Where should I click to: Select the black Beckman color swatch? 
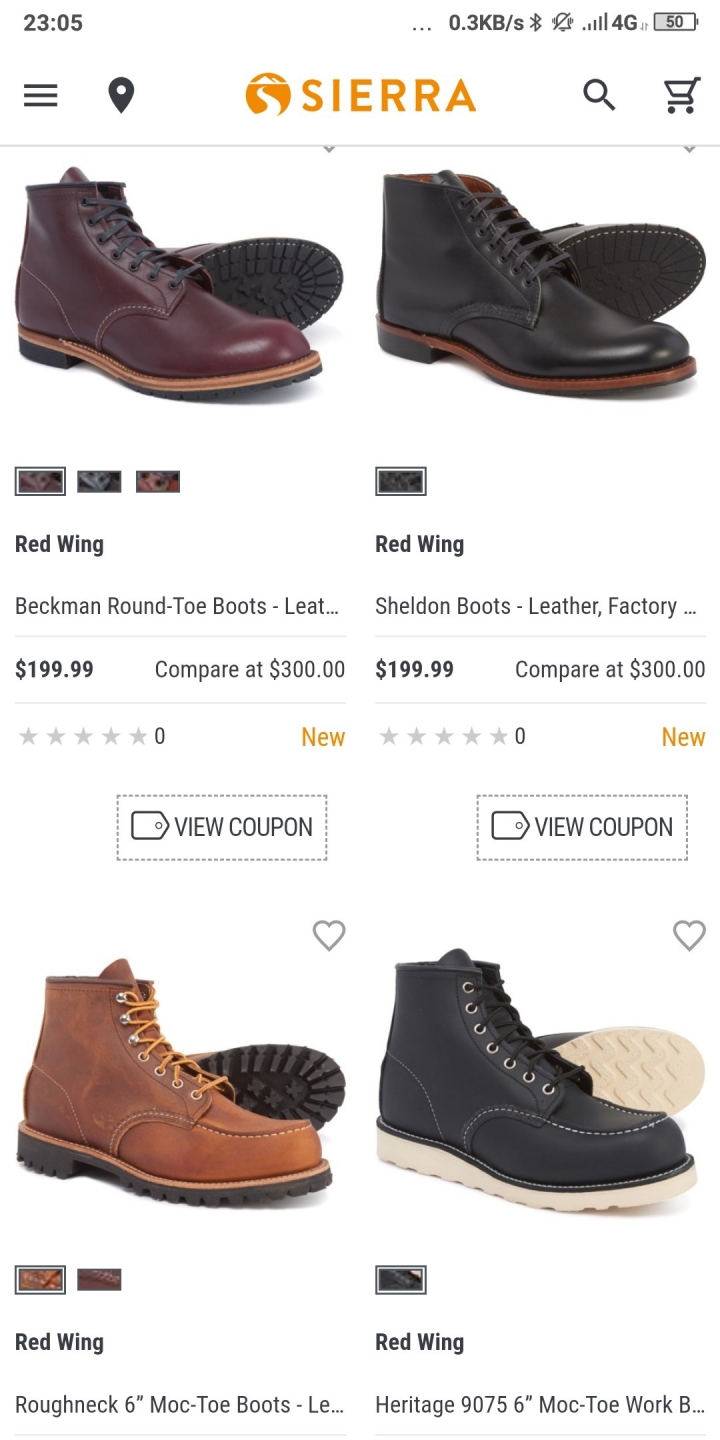pos(99,482)
